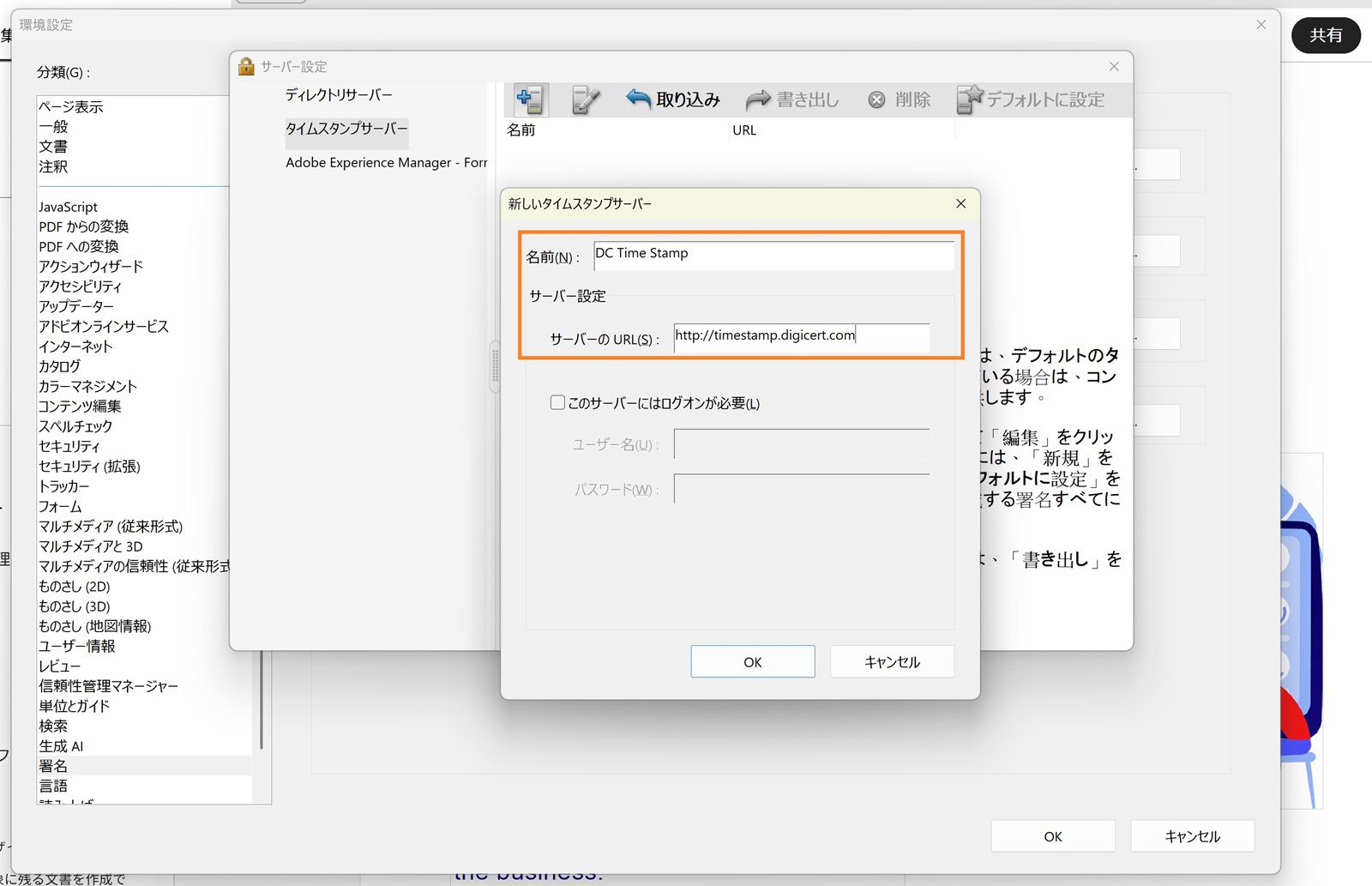Edit the selected server using pencil icon

585,99
